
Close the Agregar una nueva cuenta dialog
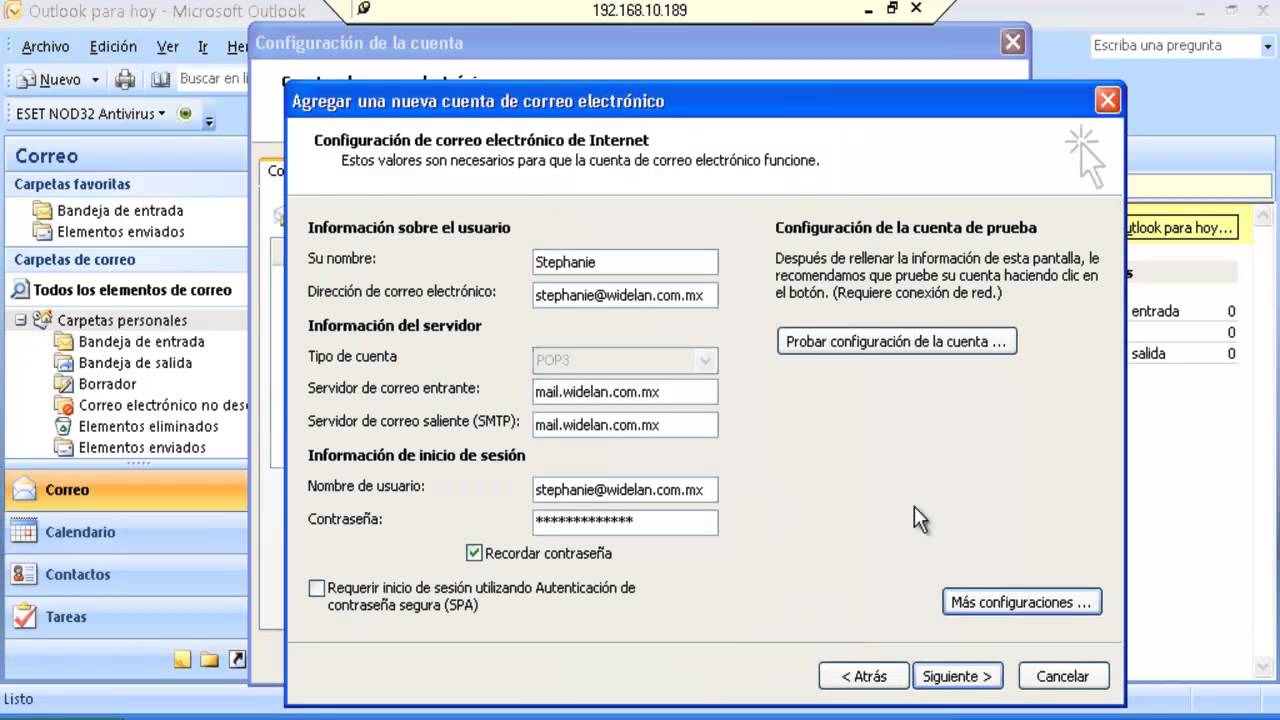click(x=1107, y=100)
